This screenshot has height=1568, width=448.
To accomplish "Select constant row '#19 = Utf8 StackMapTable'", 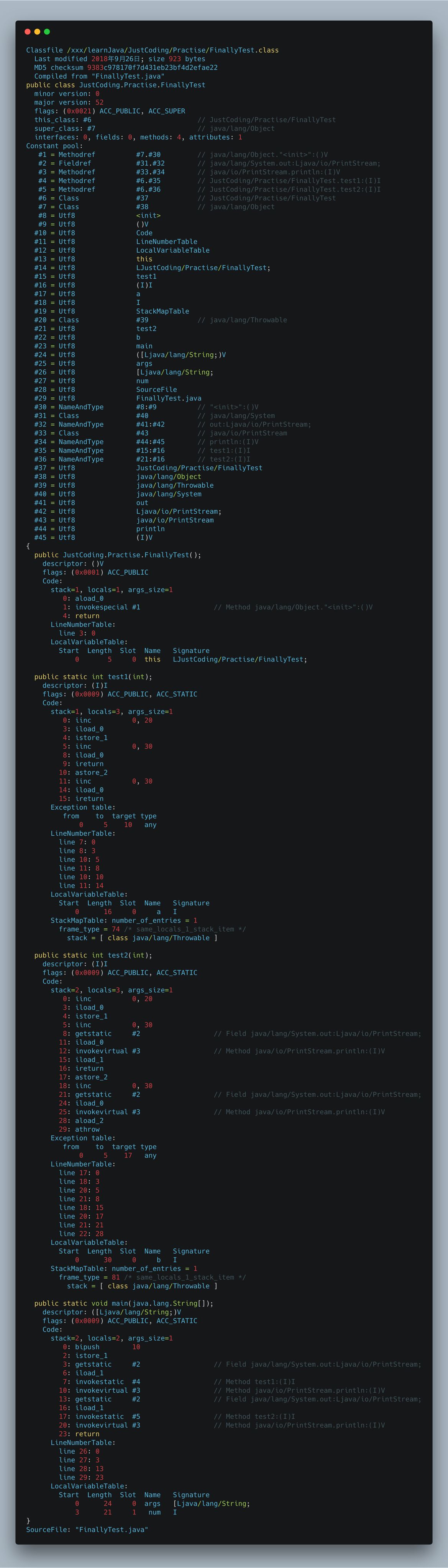I will coord(112,312).
